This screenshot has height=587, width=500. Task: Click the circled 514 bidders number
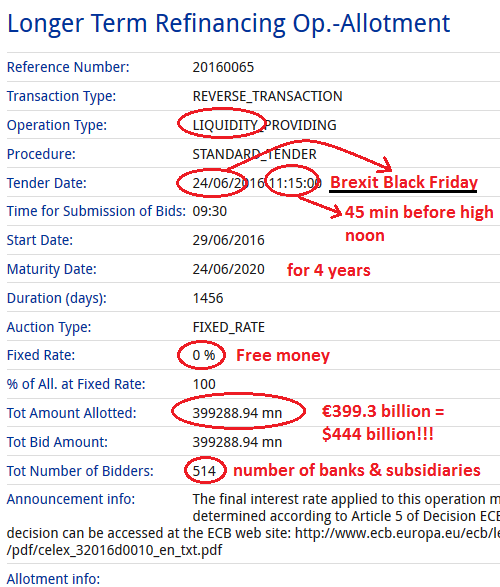[204, 471]
